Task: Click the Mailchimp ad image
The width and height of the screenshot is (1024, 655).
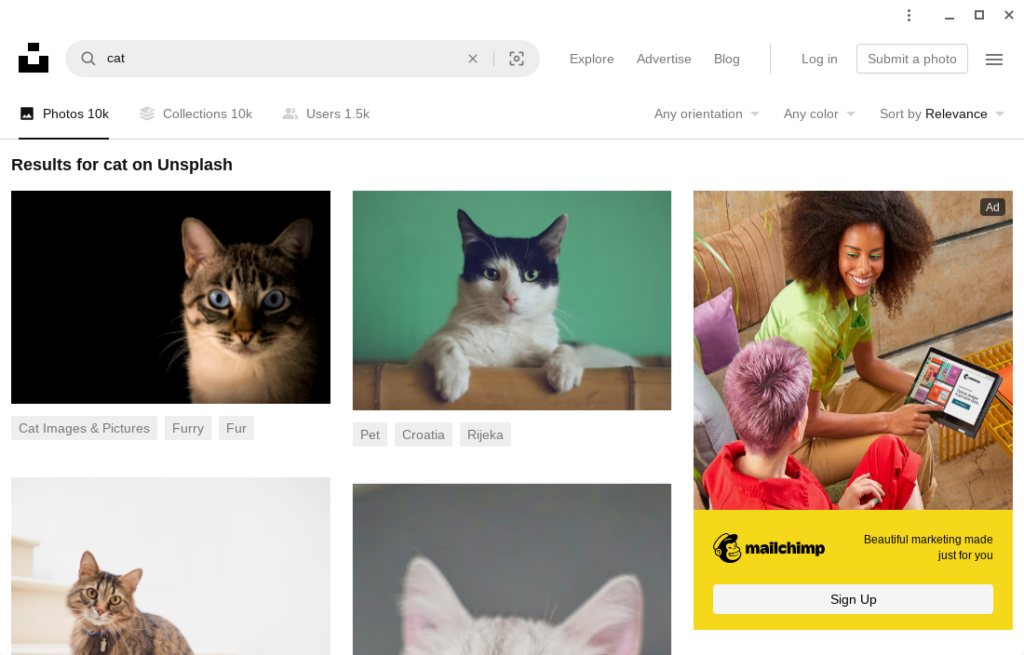Action: 853,350
